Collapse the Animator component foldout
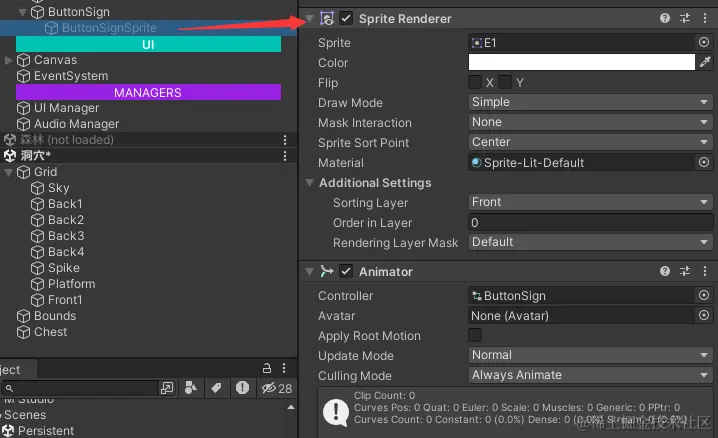The width and height of the screenshot is (718, 438). click(310, 272)
